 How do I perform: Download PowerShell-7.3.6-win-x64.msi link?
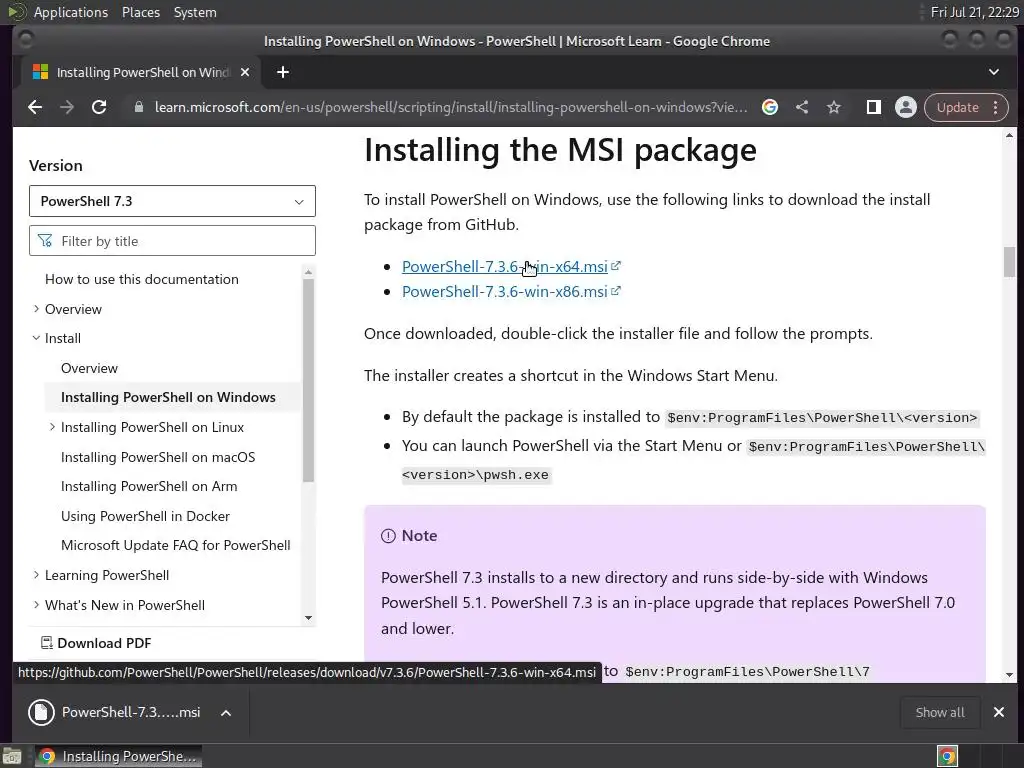point(504,266)
